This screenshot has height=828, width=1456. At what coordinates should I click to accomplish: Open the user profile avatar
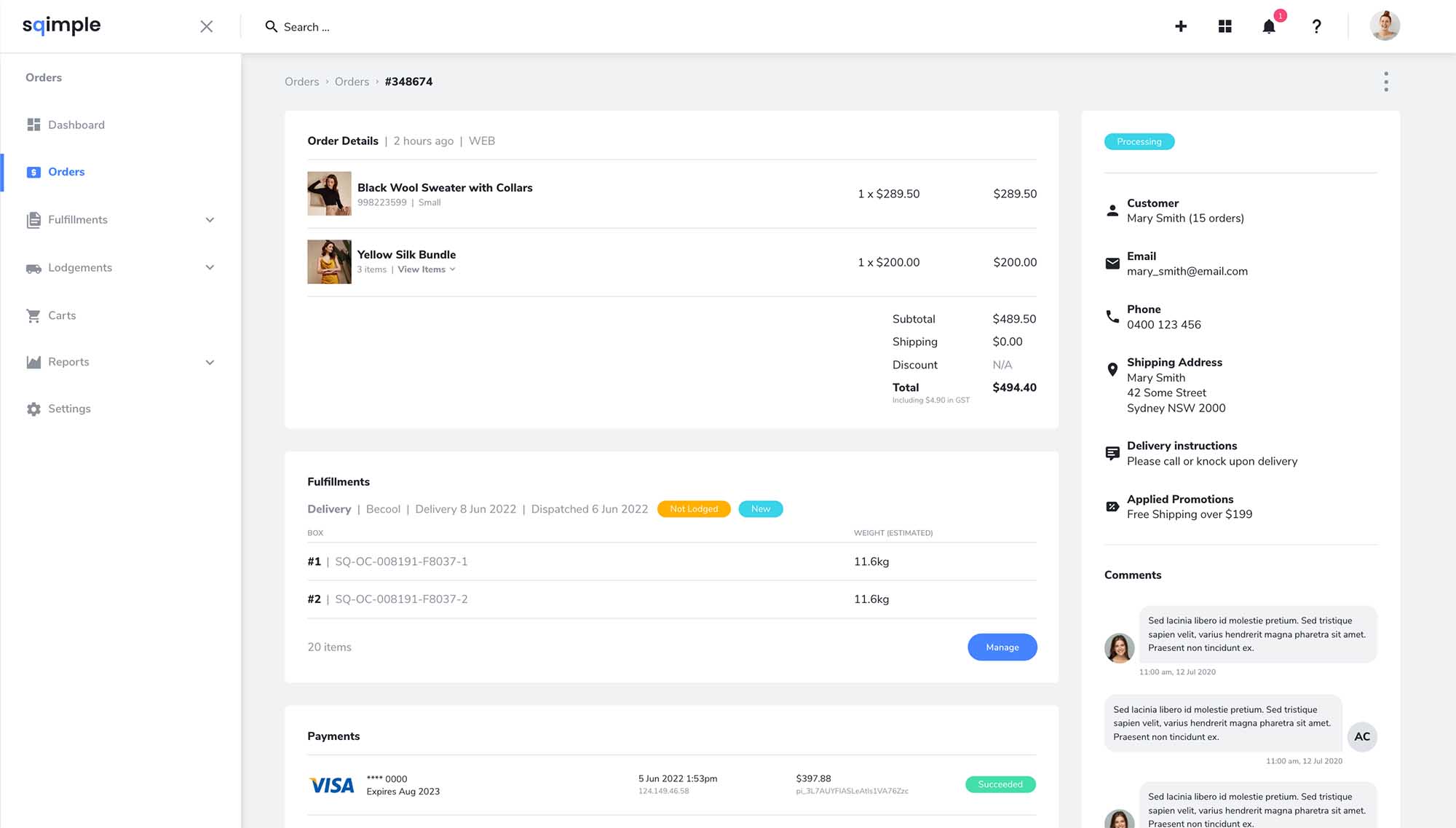click(x=1384, y=26)
